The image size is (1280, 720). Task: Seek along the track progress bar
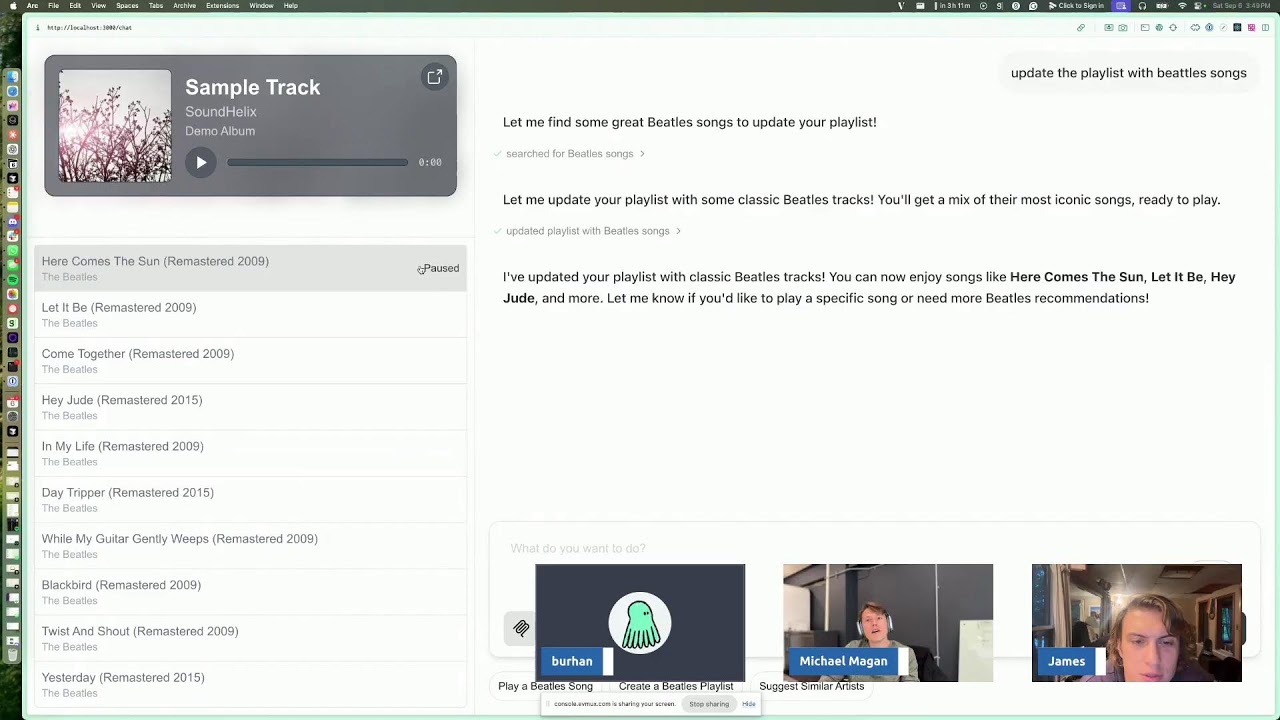tap(317, 162)
